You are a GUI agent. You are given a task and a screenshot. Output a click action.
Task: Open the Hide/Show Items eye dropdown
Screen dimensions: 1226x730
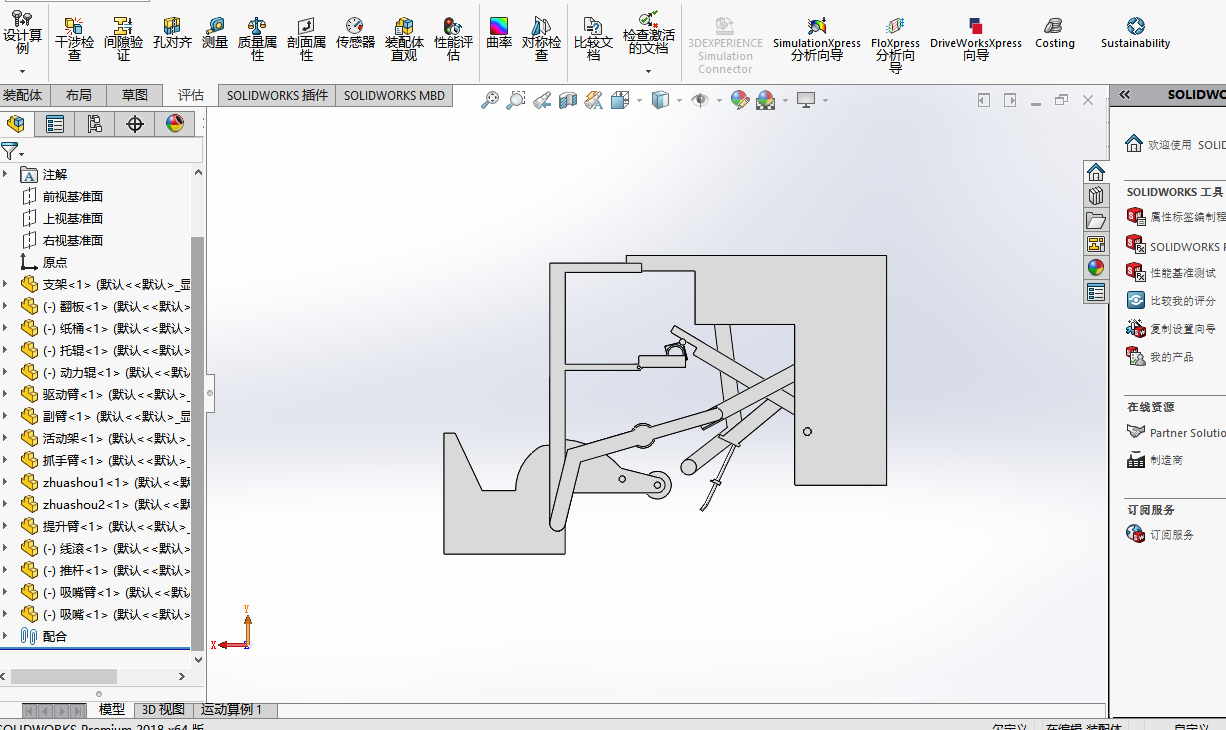tap(719, 100)
